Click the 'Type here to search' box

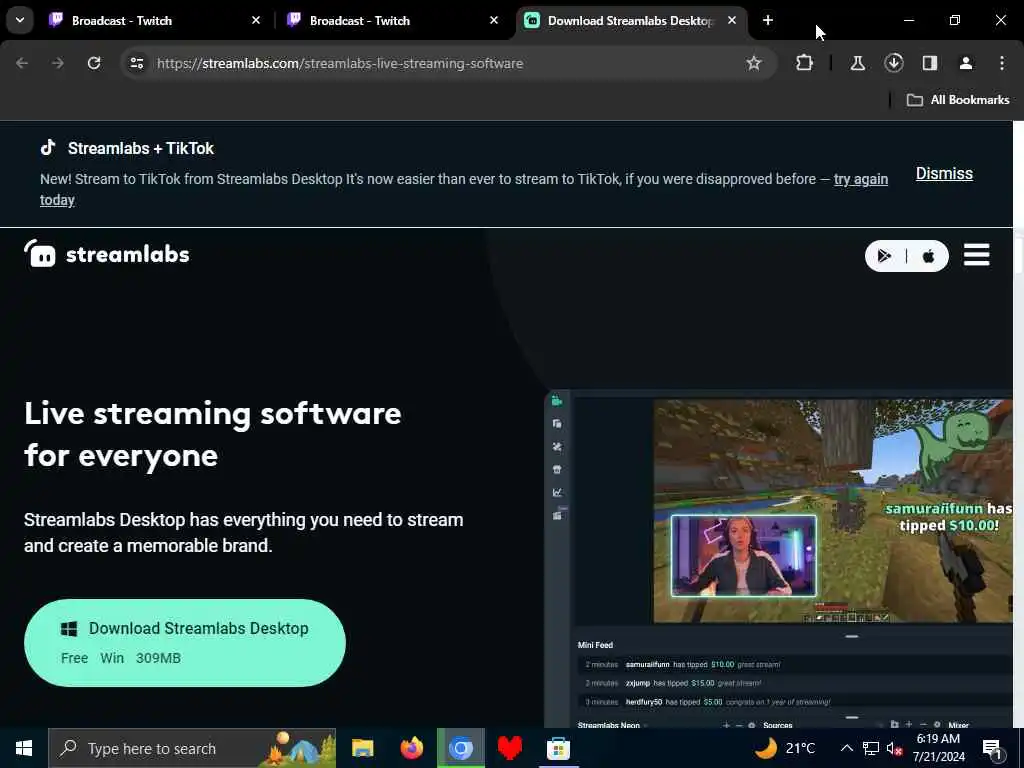click(x=192, y=748)
